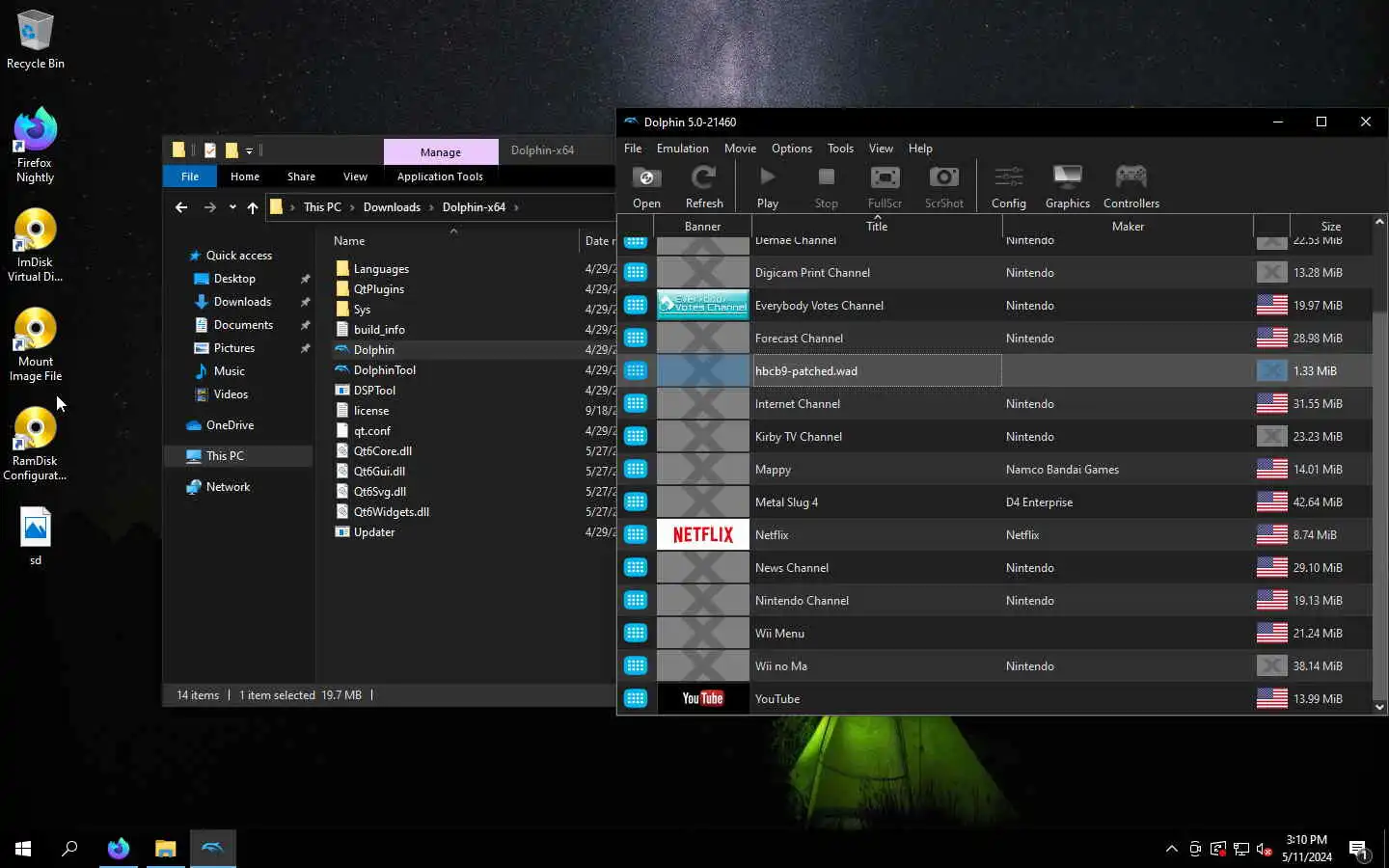
Task: Open the Application Tools tab
Action: [x=440, y=176]
